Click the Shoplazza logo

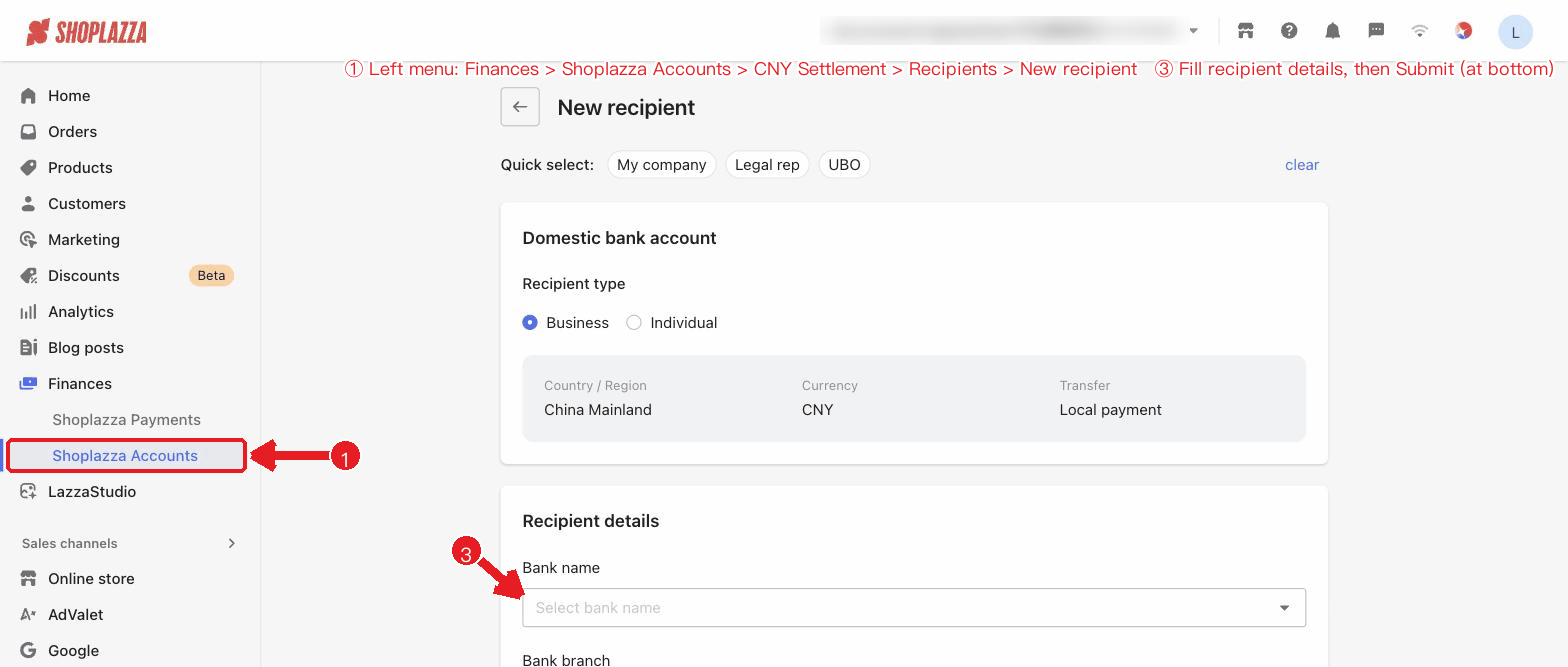[x=86, y=32]
